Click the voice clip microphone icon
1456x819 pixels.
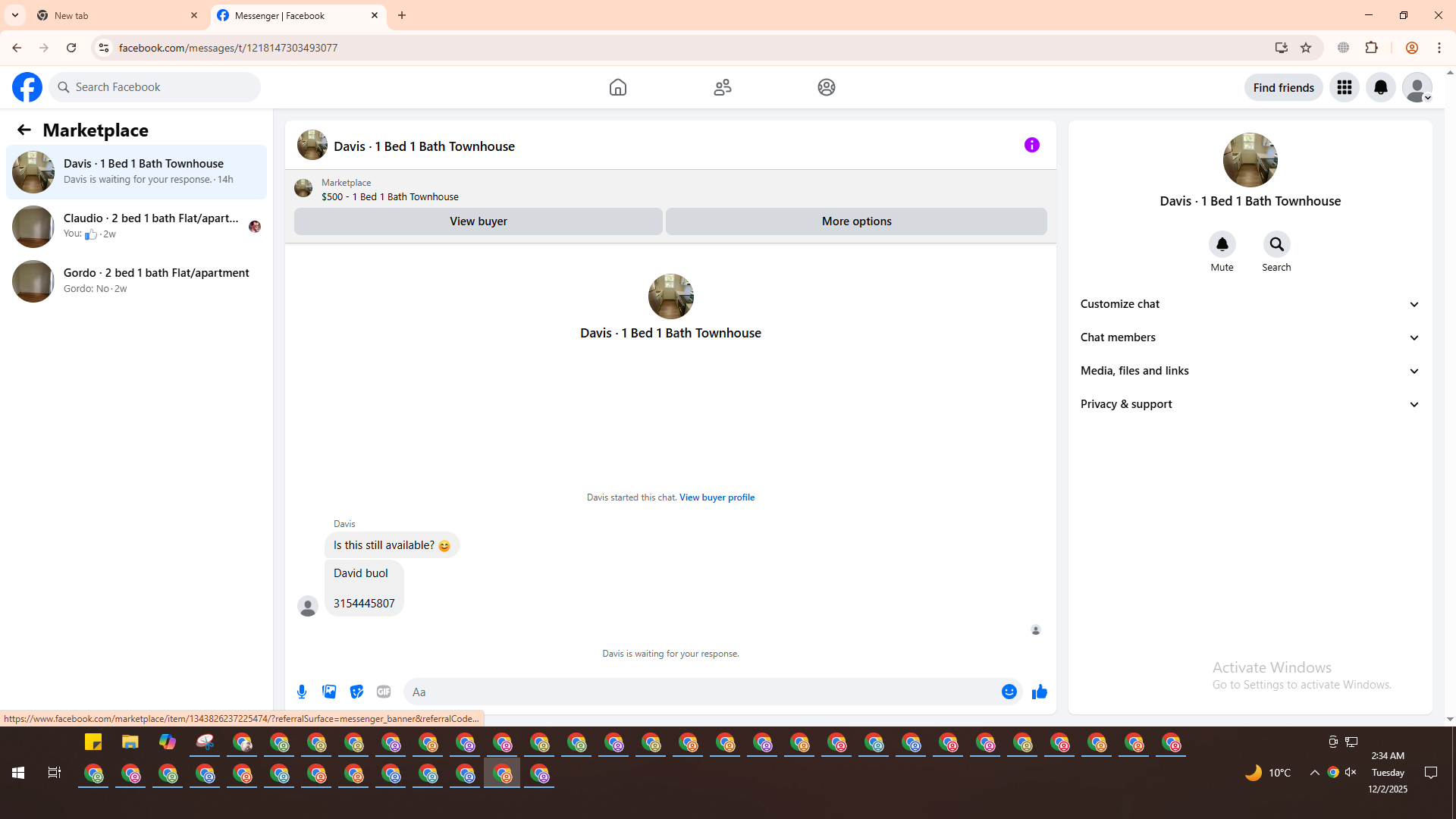pos(302,692)
